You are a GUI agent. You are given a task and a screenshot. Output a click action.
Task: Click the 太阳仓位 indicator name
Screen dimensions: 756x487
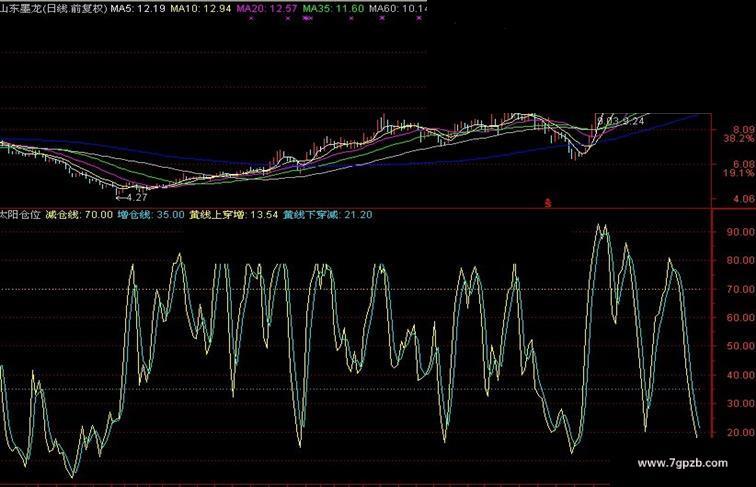(x=20, y=215)
